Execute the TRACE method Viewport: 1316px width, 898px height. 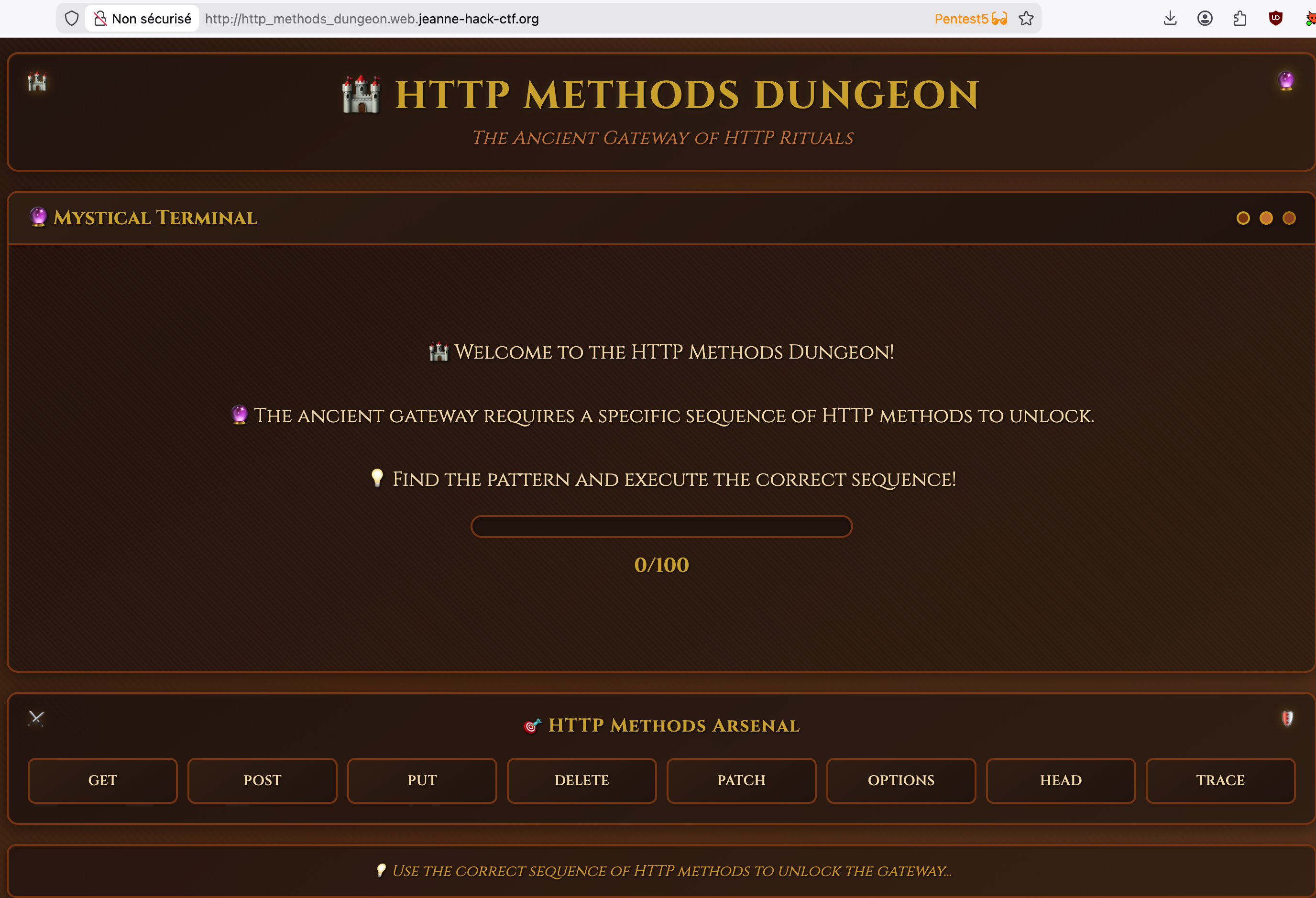pyautogui.click(x=1221, y=780)
